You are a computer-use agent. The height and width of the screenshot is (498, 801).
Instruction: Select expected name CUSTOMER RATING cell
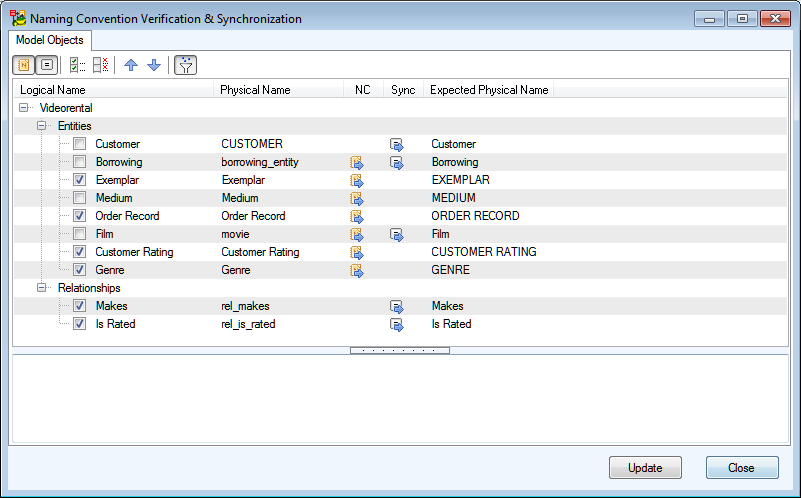tap(484, 252)
